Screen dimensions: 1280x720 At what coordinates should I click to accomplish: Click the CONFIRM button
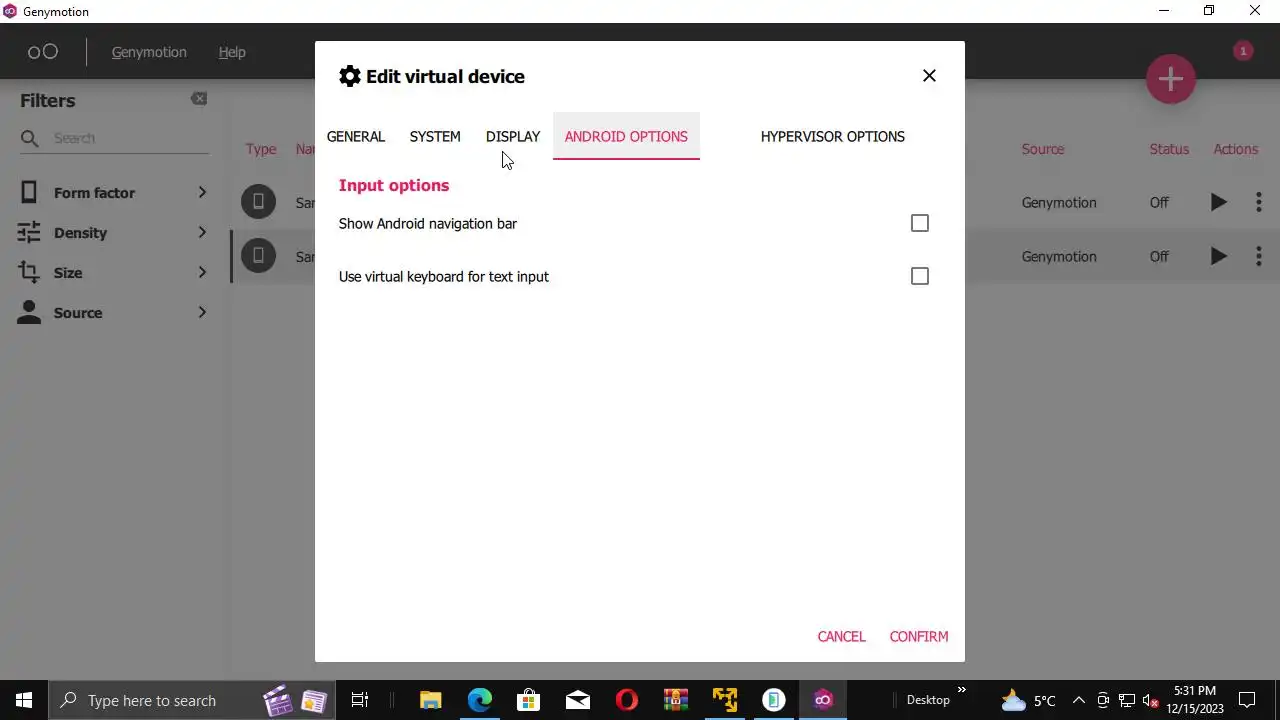pos(919,636)
